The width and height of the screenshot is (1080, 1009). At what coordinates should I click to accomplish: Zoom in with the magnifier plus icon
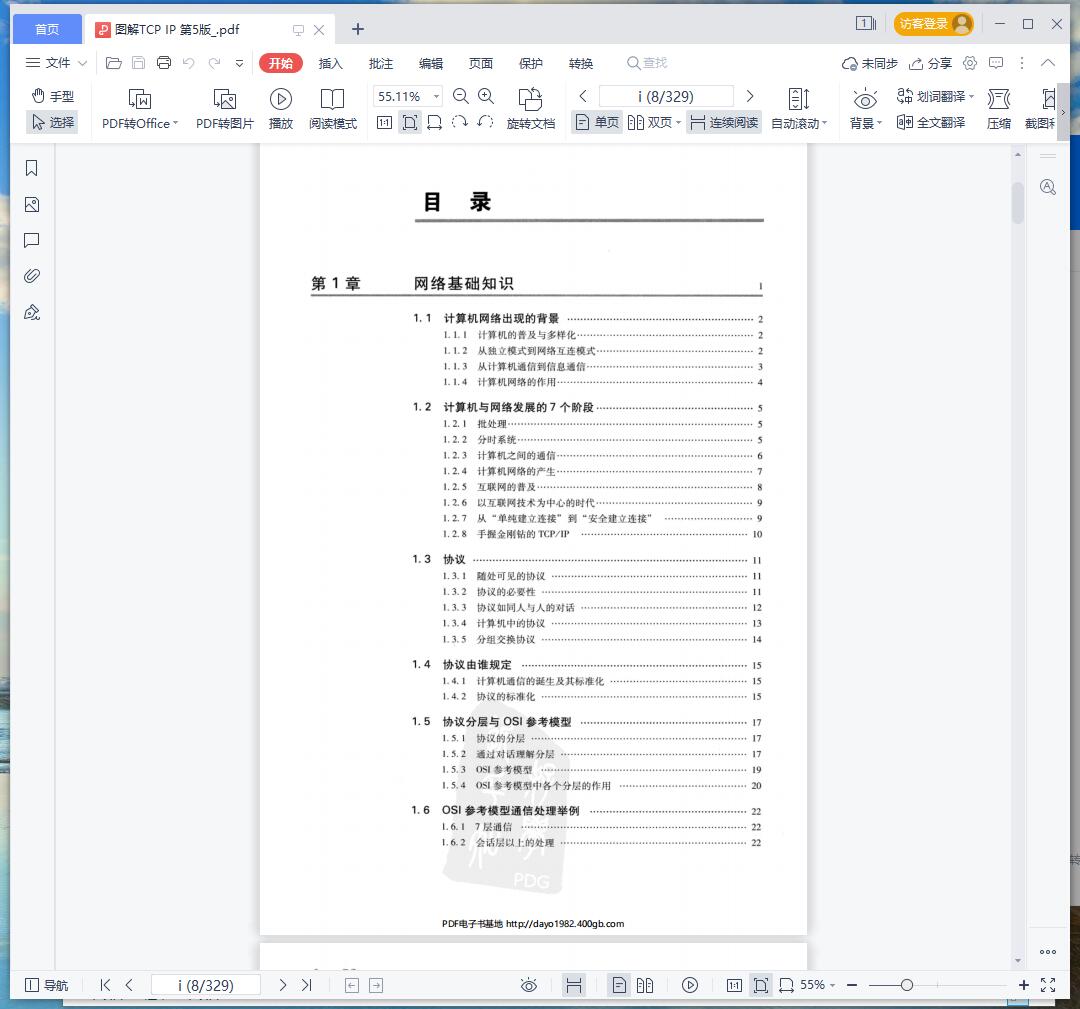click(x=486, y=96)
